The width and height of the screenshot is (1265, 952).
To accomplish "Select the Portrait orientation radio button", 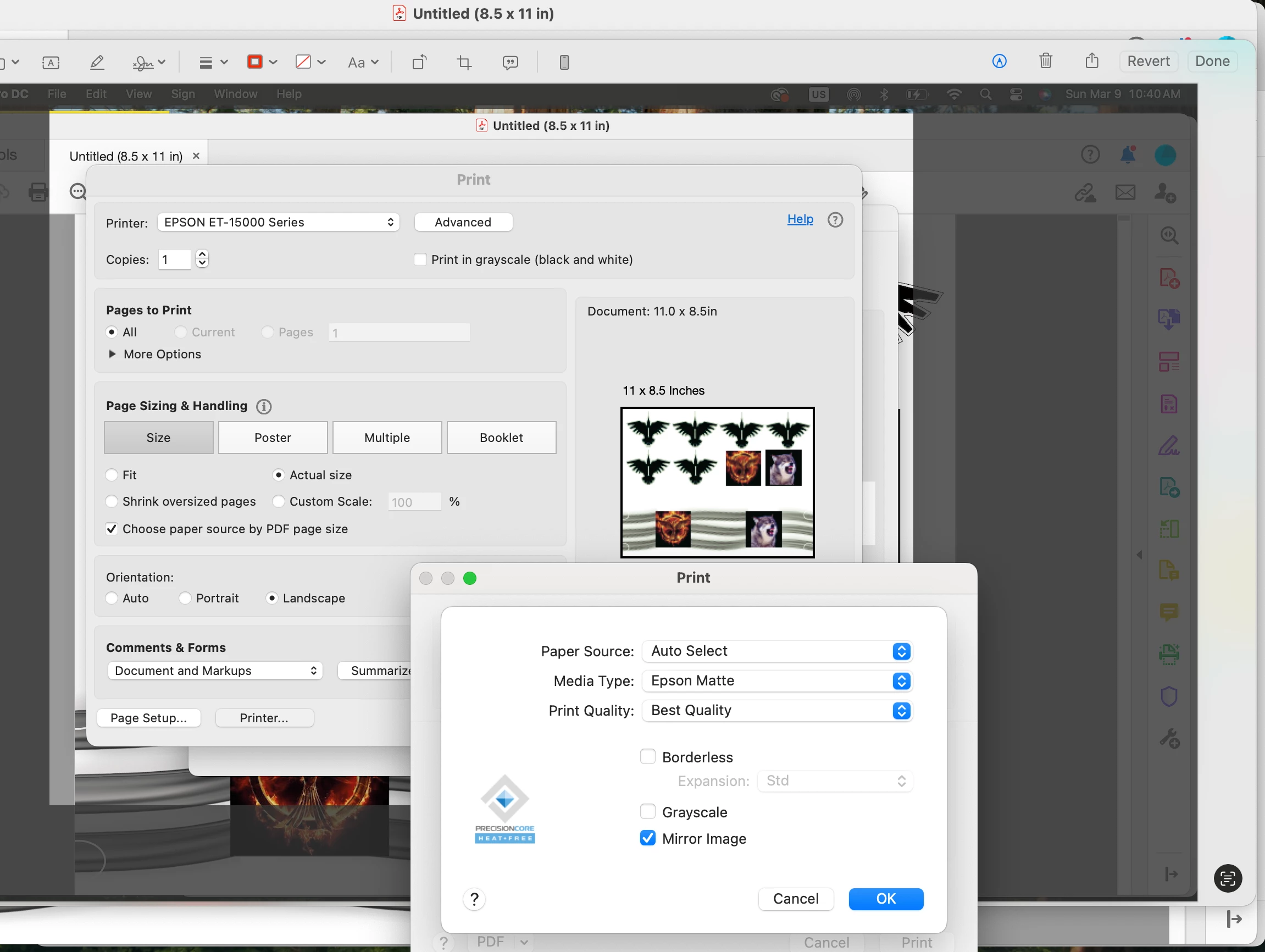I will click(x=185, y=598).
